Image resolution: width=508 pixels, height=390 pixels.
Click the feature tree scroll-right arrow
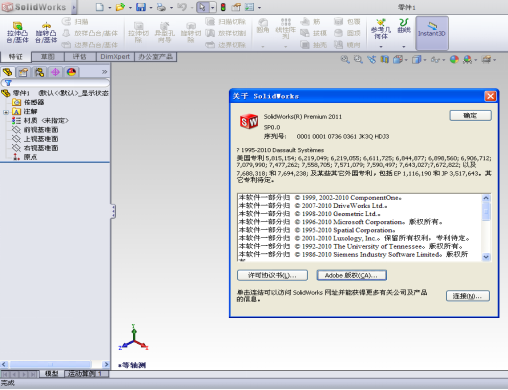coord(106,364)
